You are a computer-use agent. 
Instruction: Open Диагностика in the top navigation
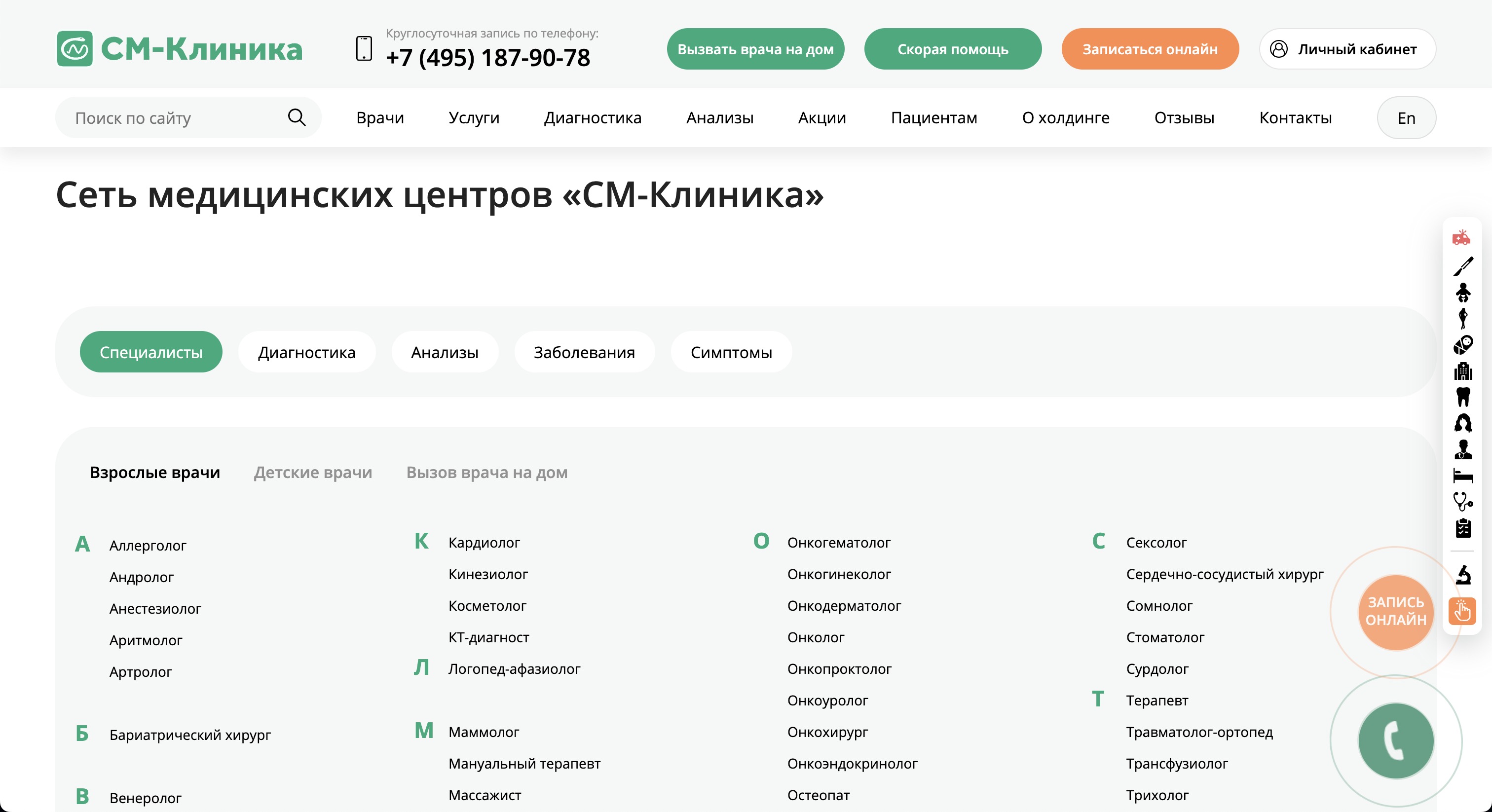(593, 117)
